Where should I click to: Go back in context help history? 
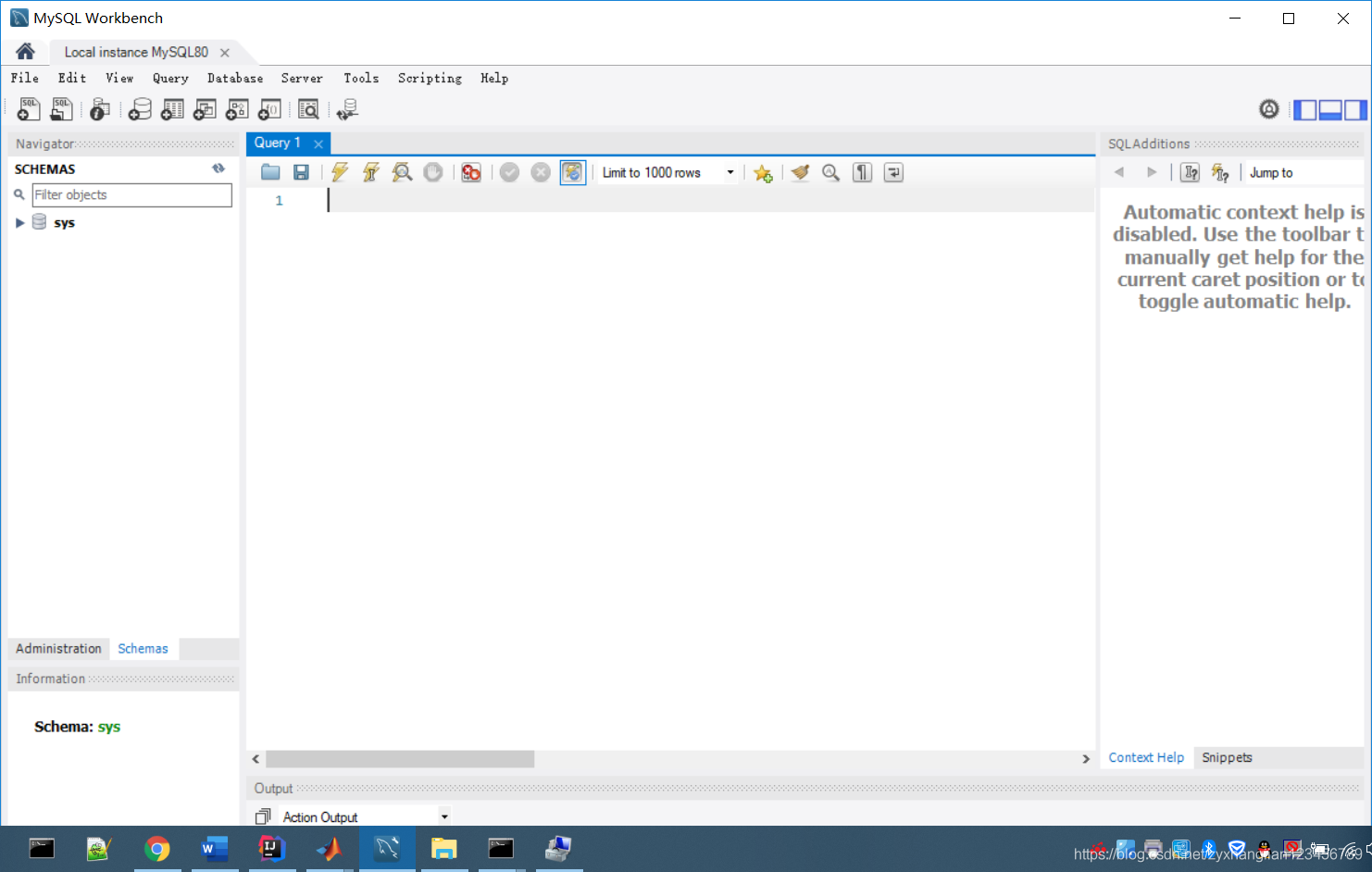tap(1119, 172)
